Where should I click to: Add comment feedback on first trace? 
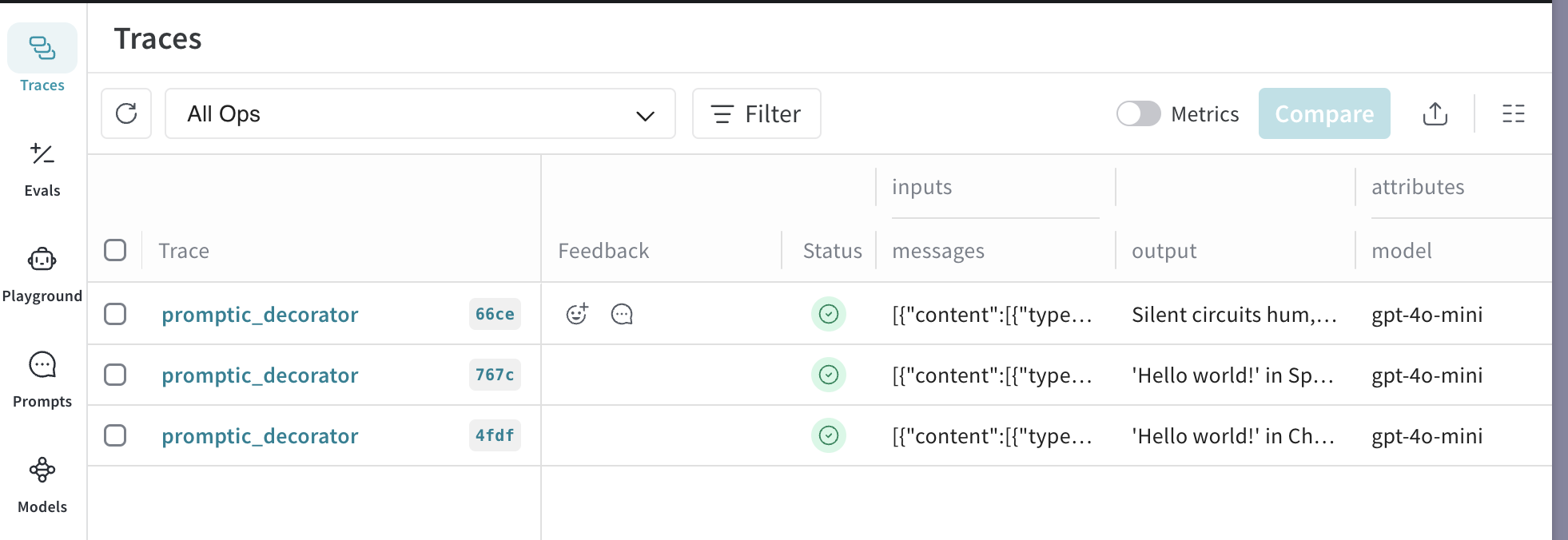tap(622, 314)
